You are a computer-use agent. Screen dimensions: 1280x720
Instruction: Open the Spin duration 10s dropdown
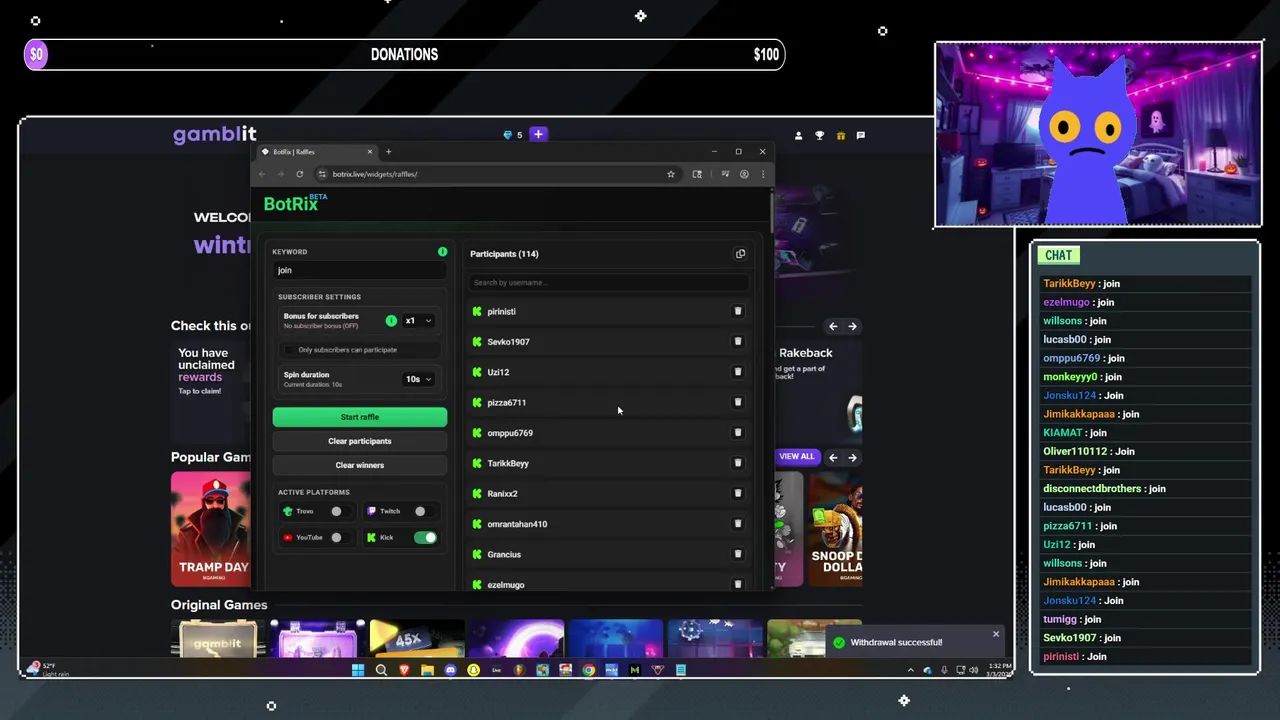(x=418, y=379)
